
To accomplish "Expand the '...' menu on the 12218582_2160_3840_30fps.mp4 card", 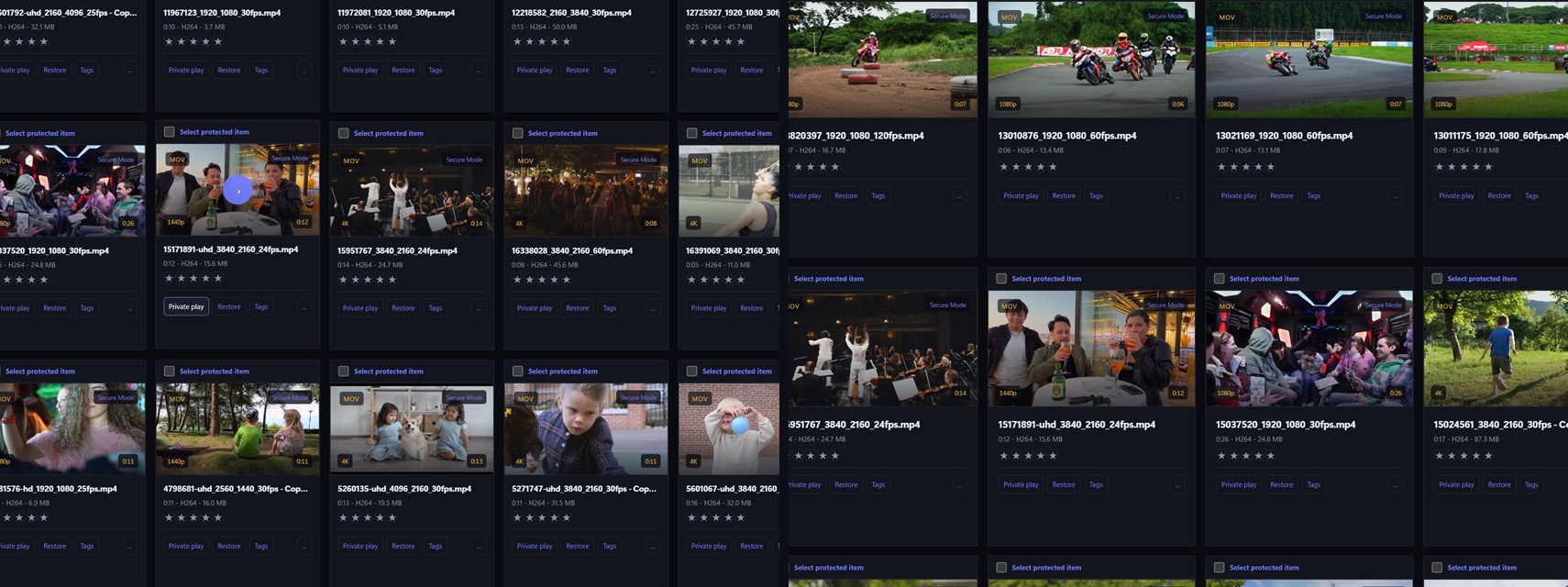I will pyautogui.click(x=653, y=70).
